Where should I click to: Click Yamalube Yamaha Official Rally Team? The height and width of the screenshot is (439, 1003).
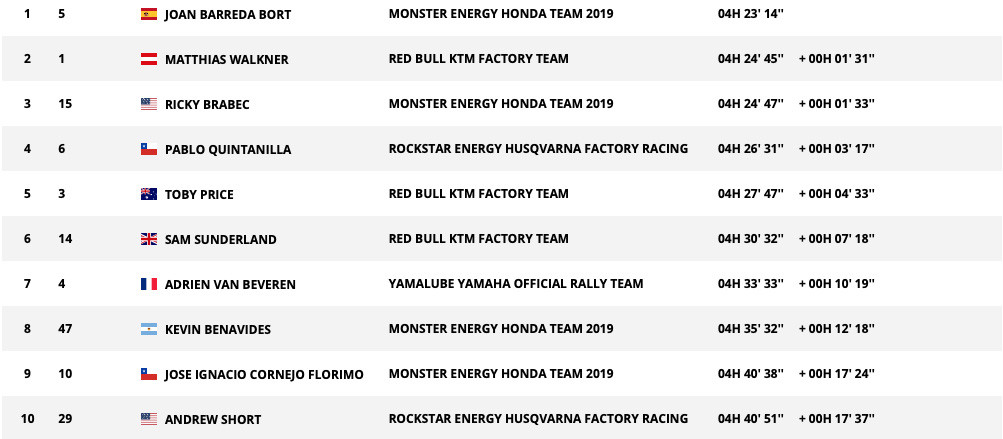(x=516, y=283)
